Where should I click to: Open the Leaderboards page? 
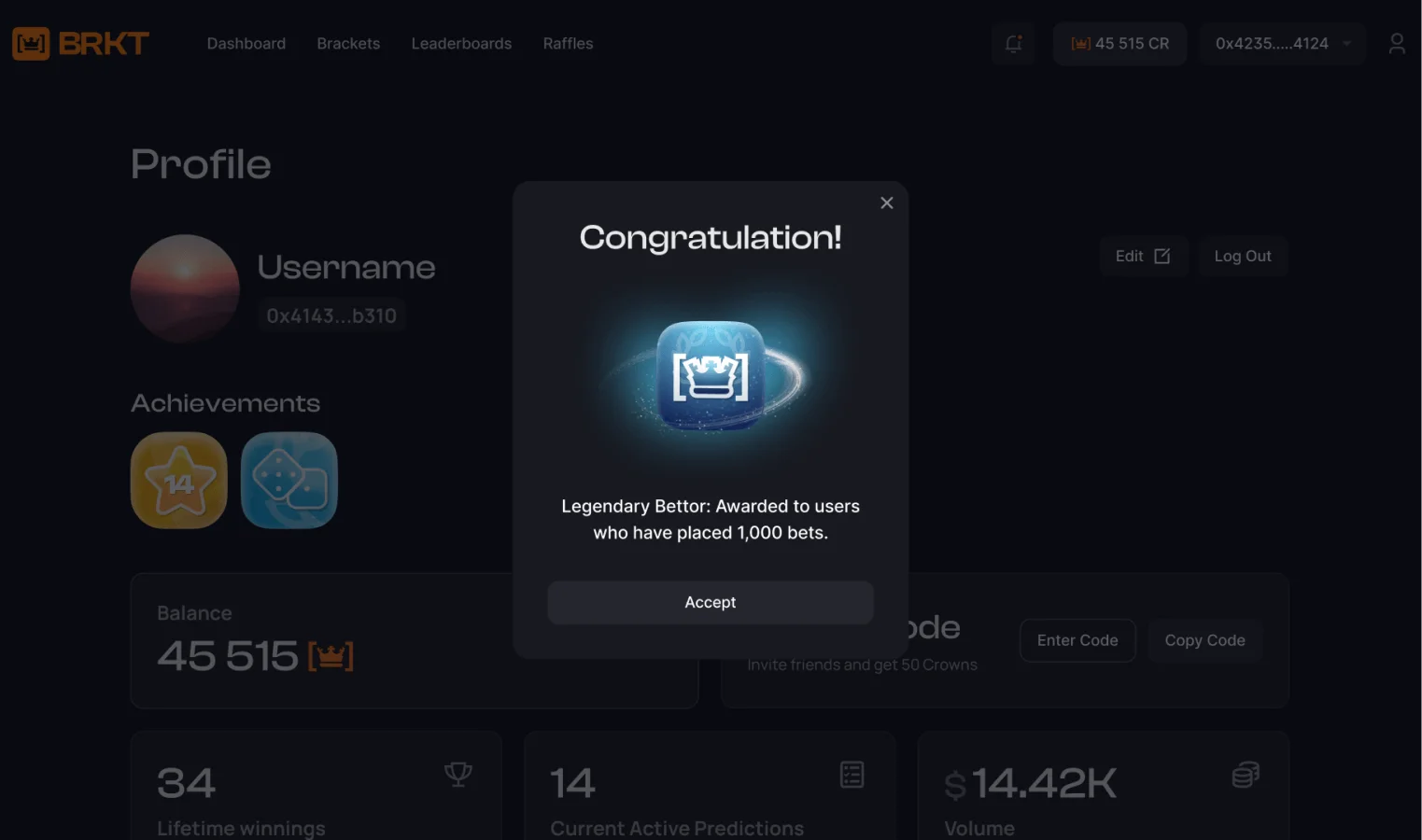click(461, 44)
